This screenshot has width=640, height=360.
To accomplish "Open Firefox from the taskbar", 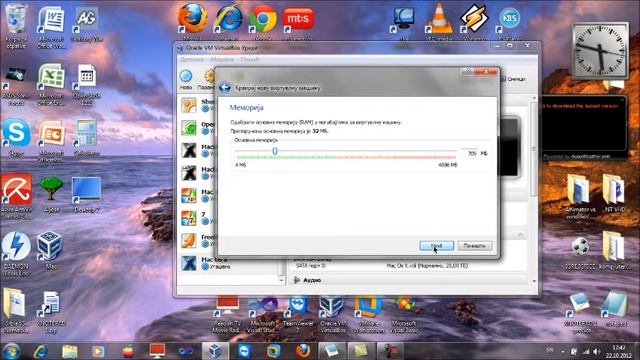I will [x=303, y=351].
